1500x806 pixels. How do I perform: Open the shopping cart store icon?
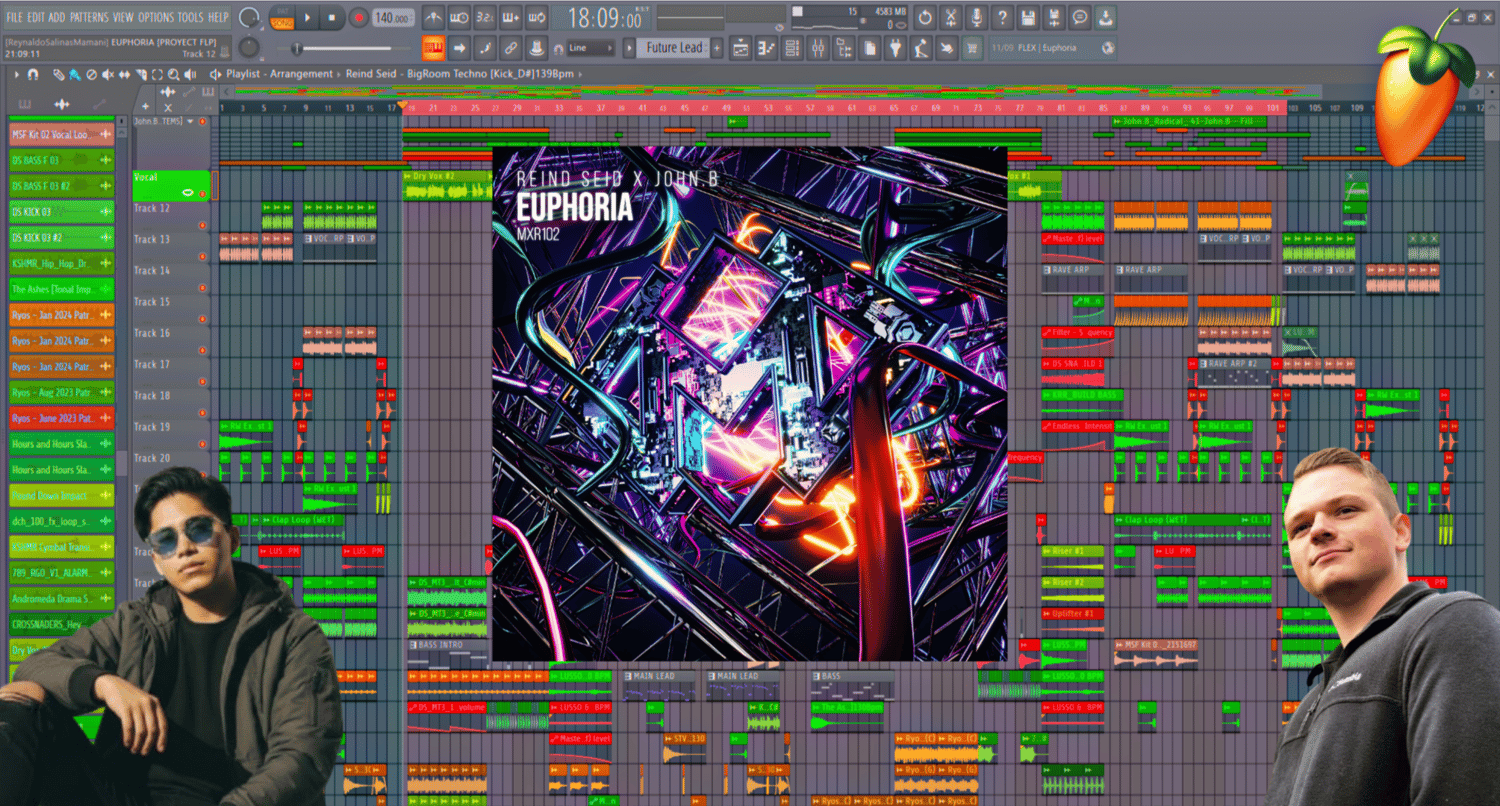coord(972,47)
